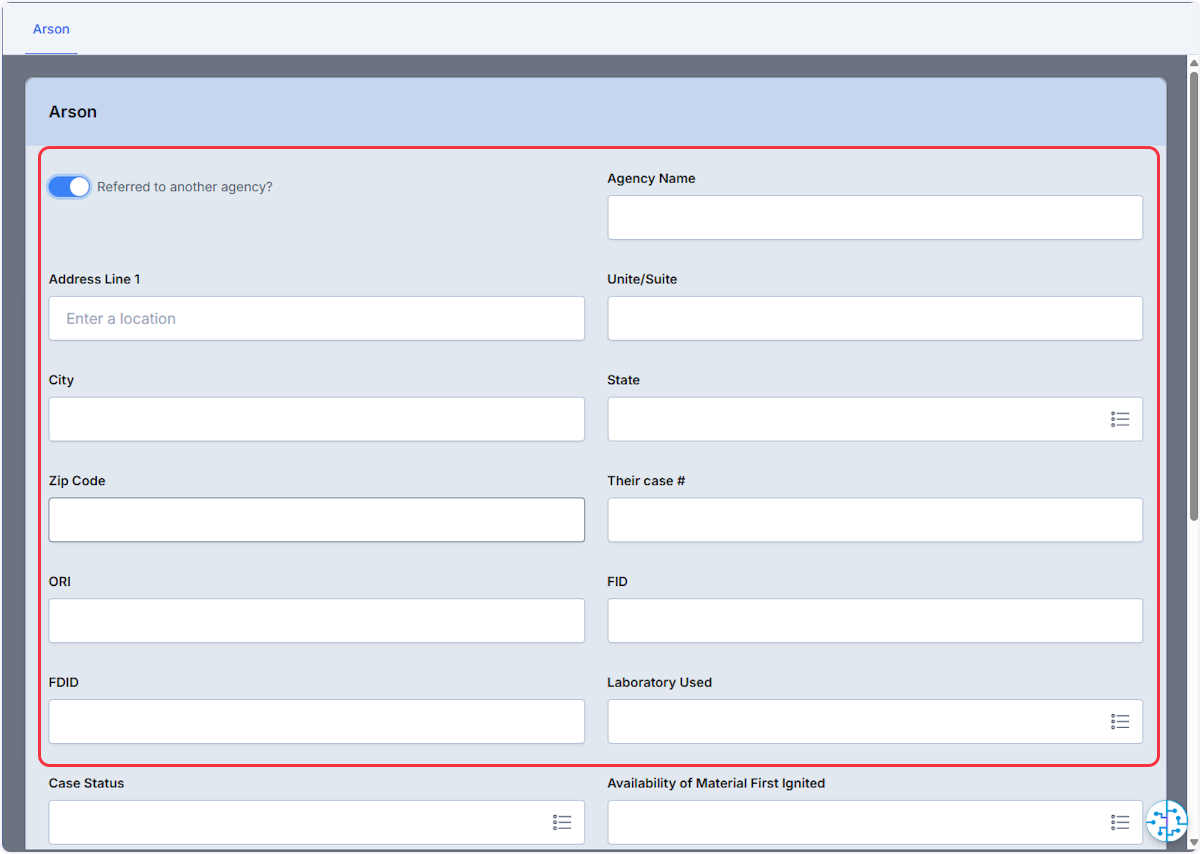The image size is (1200, 854).
Task: Focus the Agency Name field
Action: click(875, 217)
